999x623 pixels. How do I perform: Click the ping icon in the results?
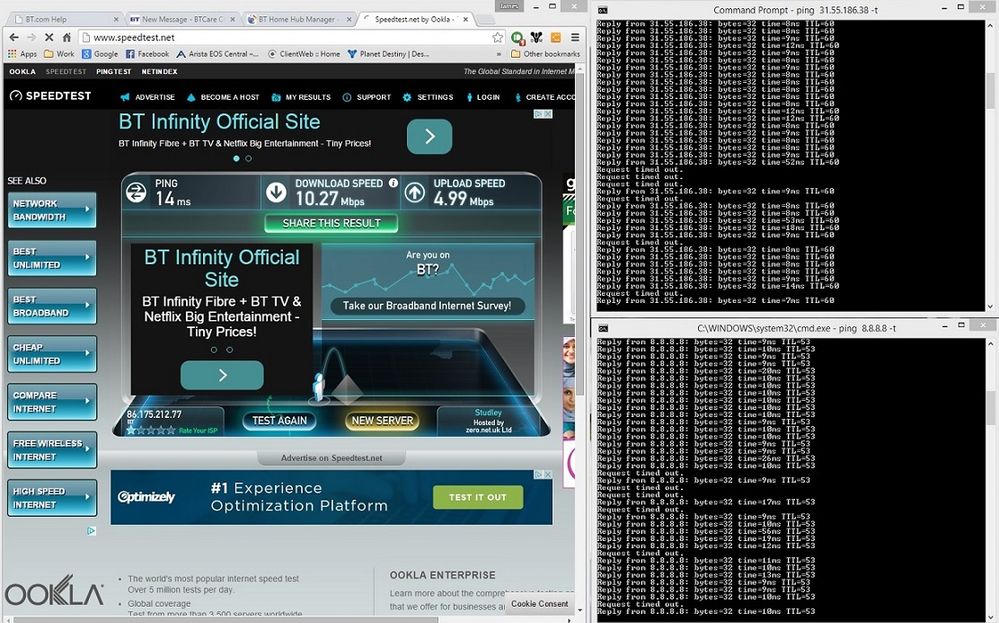[x=136, y=192]
